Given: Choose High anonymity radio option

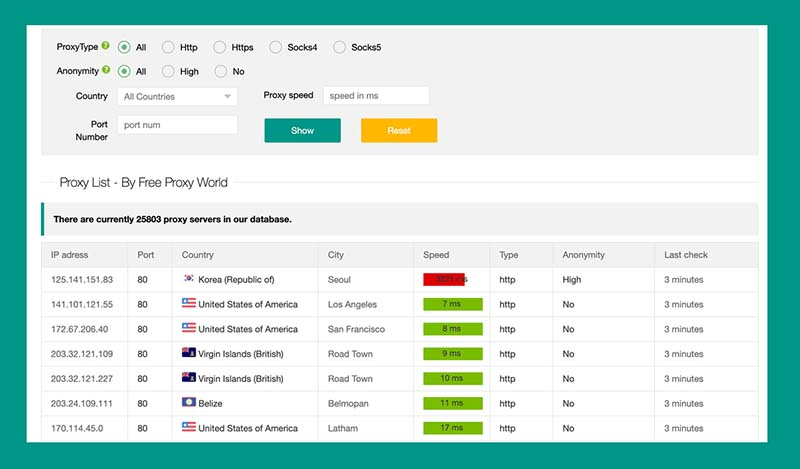Looking at the screenshot, I should click(x=168, y=72).
